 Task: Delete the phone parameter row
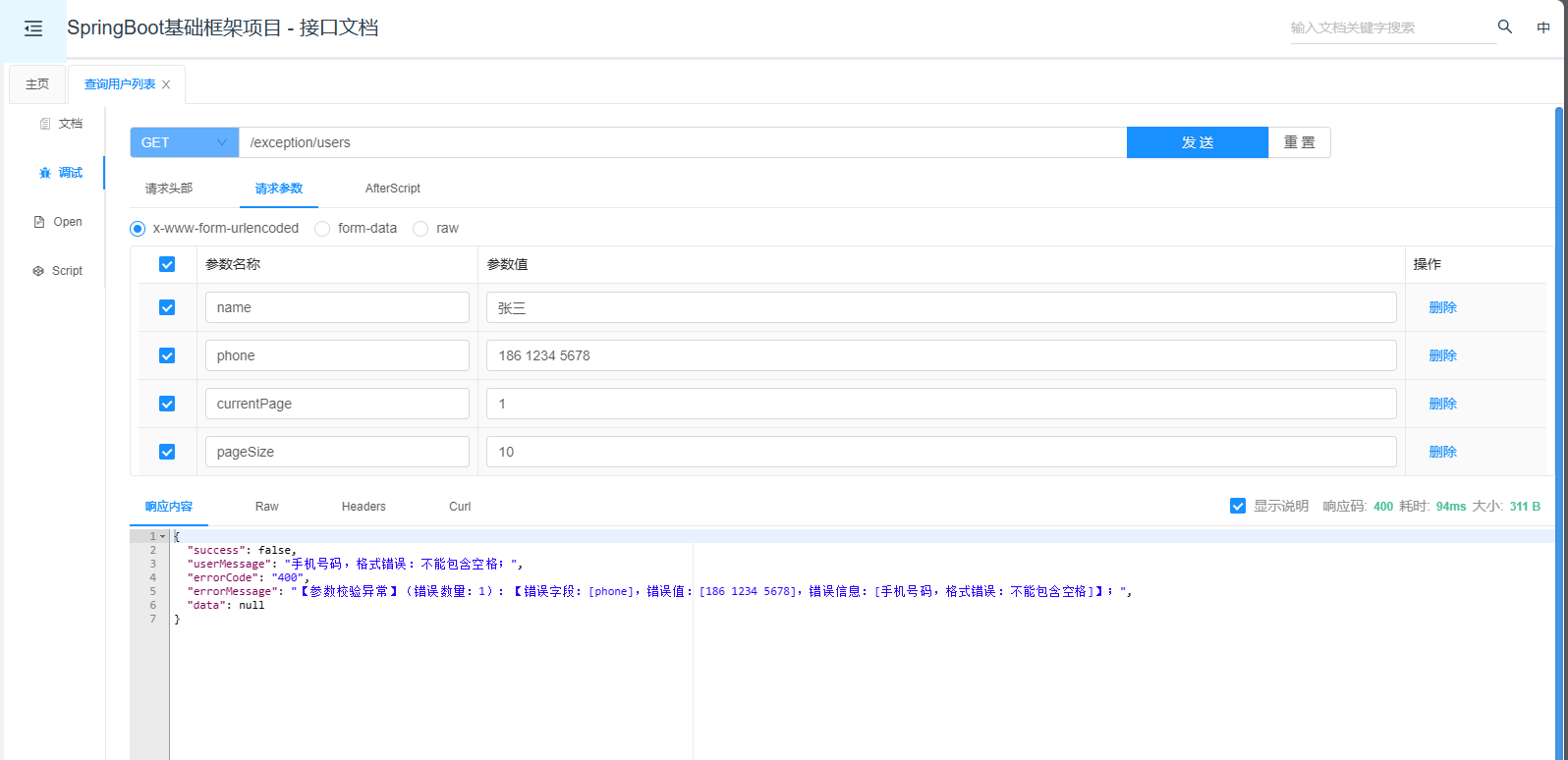(x=1442, y=355)
